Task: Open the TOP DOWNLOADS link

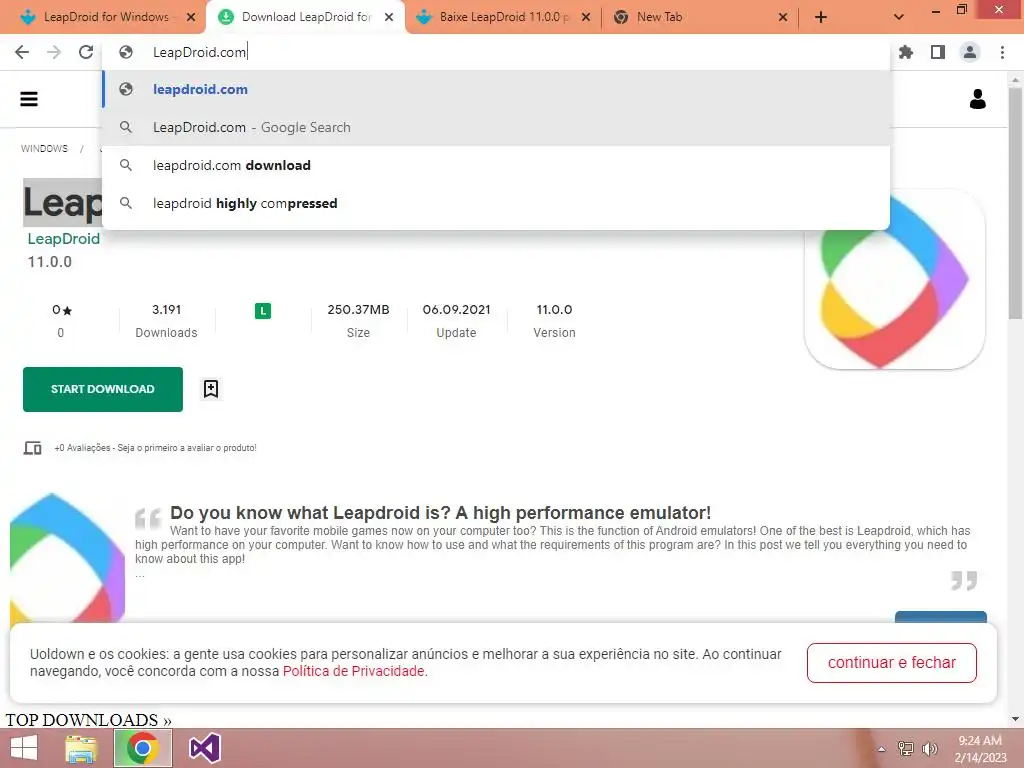Action: coord(88,720)
